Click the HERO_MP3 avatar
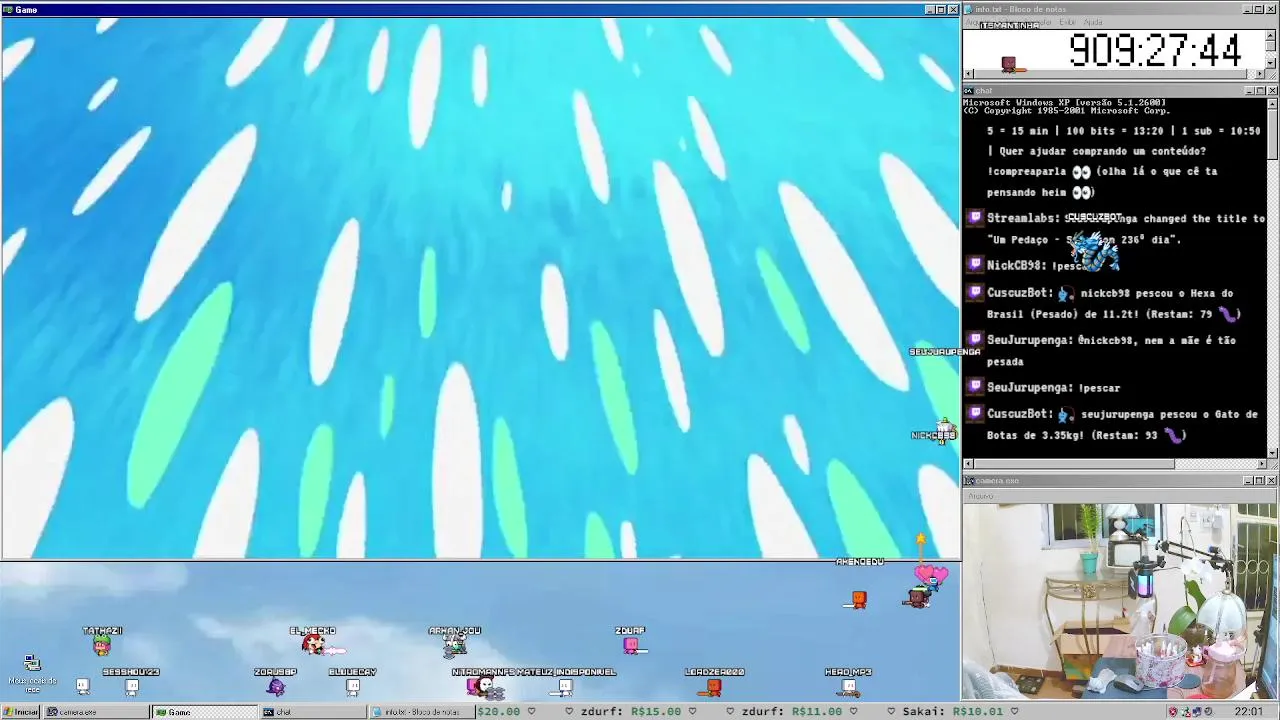This screenshot has width=1280, height=720. pos(849,686)
